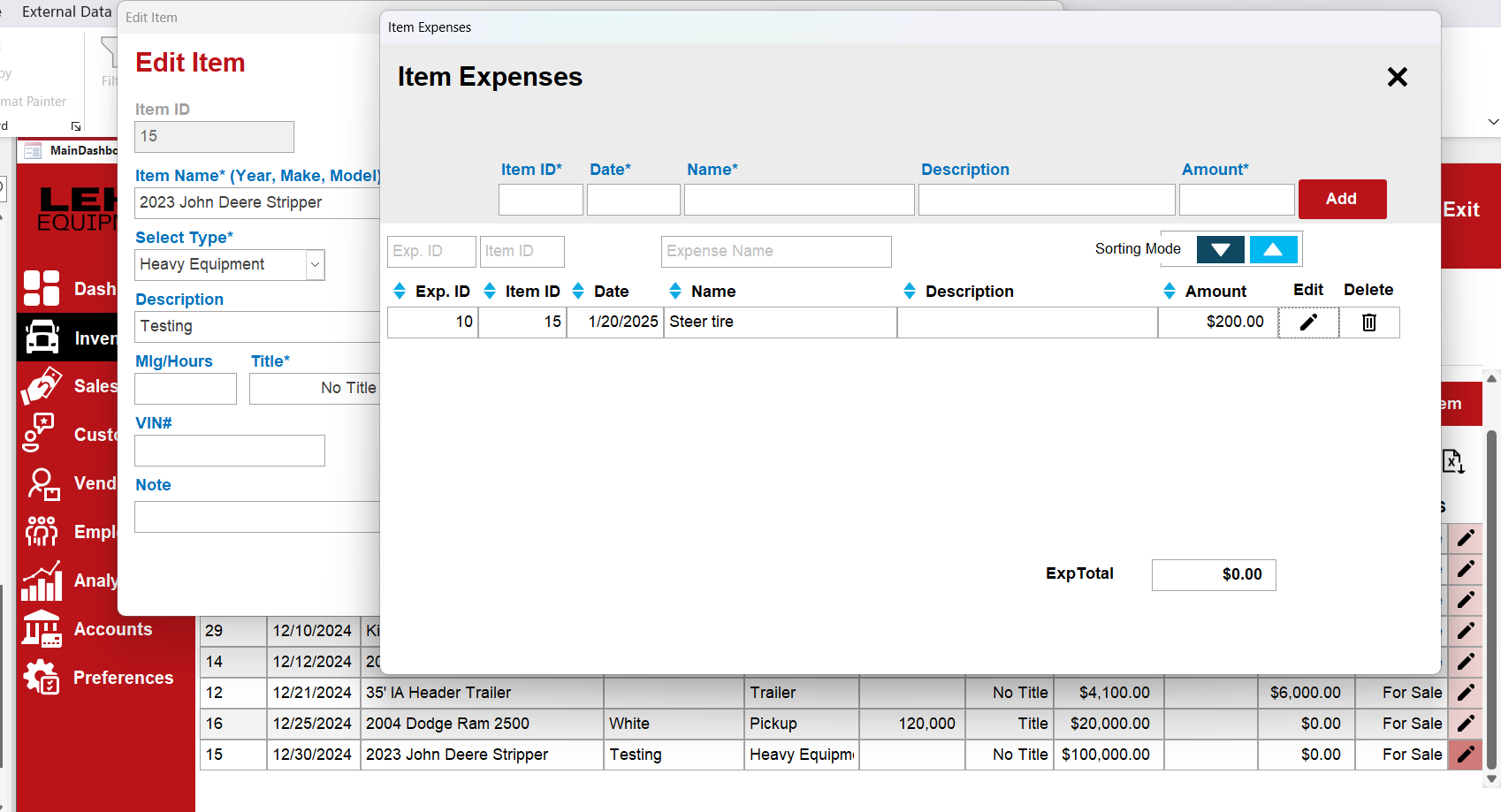This screenshot has width=1501, height=812.
Task: Sort expenses by Name column arrows
Action: pos(675,291)
